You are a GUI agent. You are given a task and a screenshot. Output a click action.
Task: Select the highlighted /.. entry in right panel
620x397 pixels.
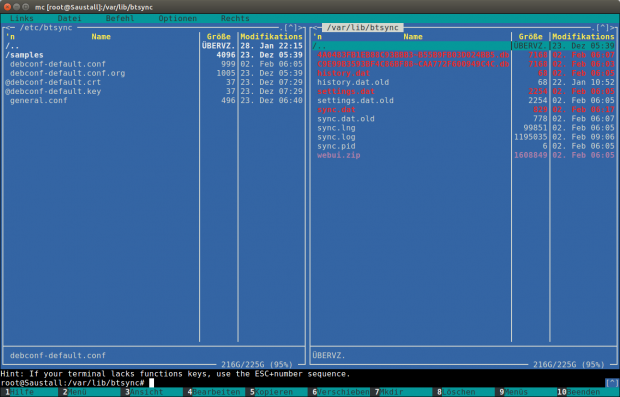point(463,46)
